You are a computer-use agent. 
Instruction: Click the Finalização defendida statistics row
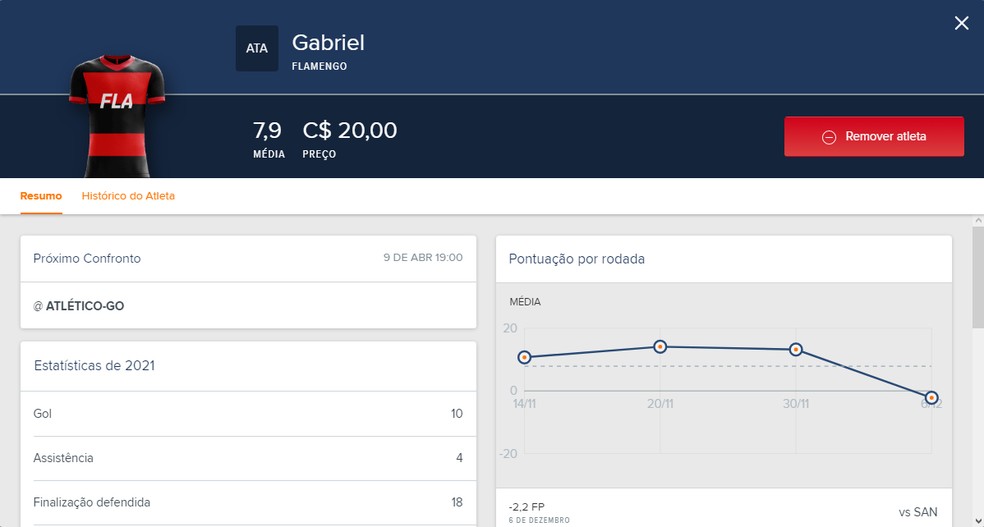249,503
